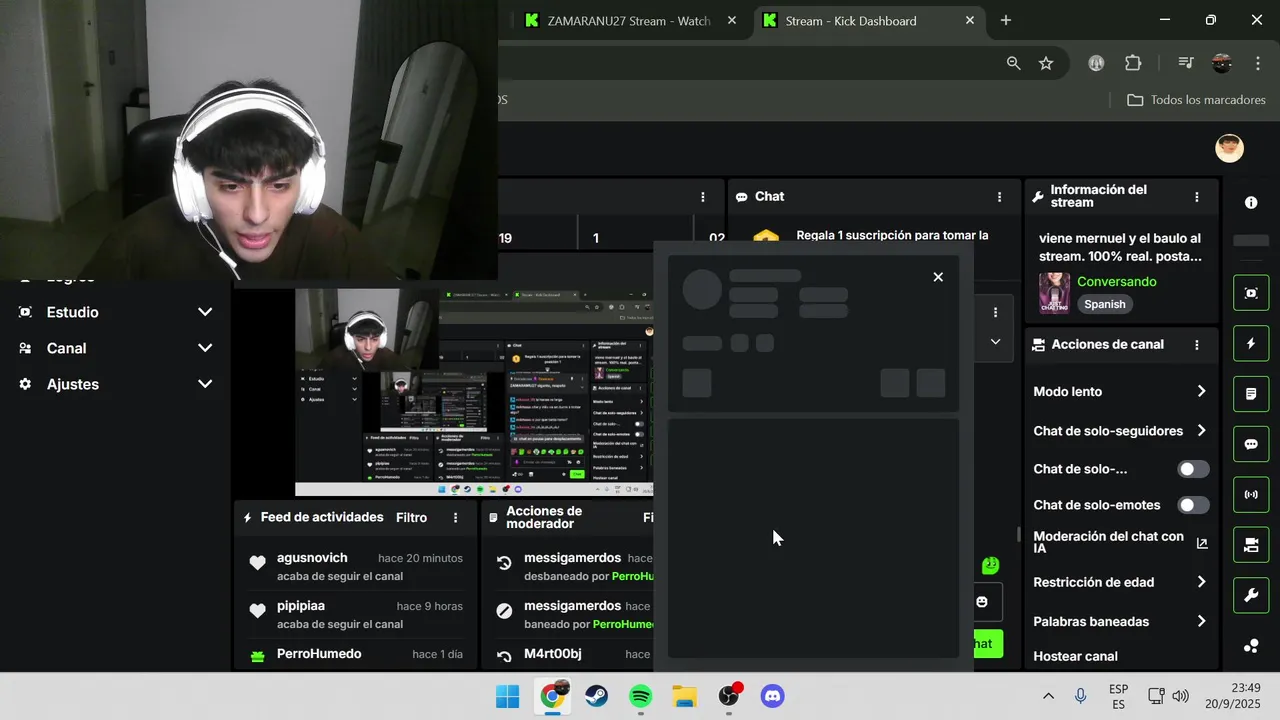Select M4rt00bj in moderator actions
Image resolution: width=1280 pixels, height=720 pixels.
coord(552,654)
